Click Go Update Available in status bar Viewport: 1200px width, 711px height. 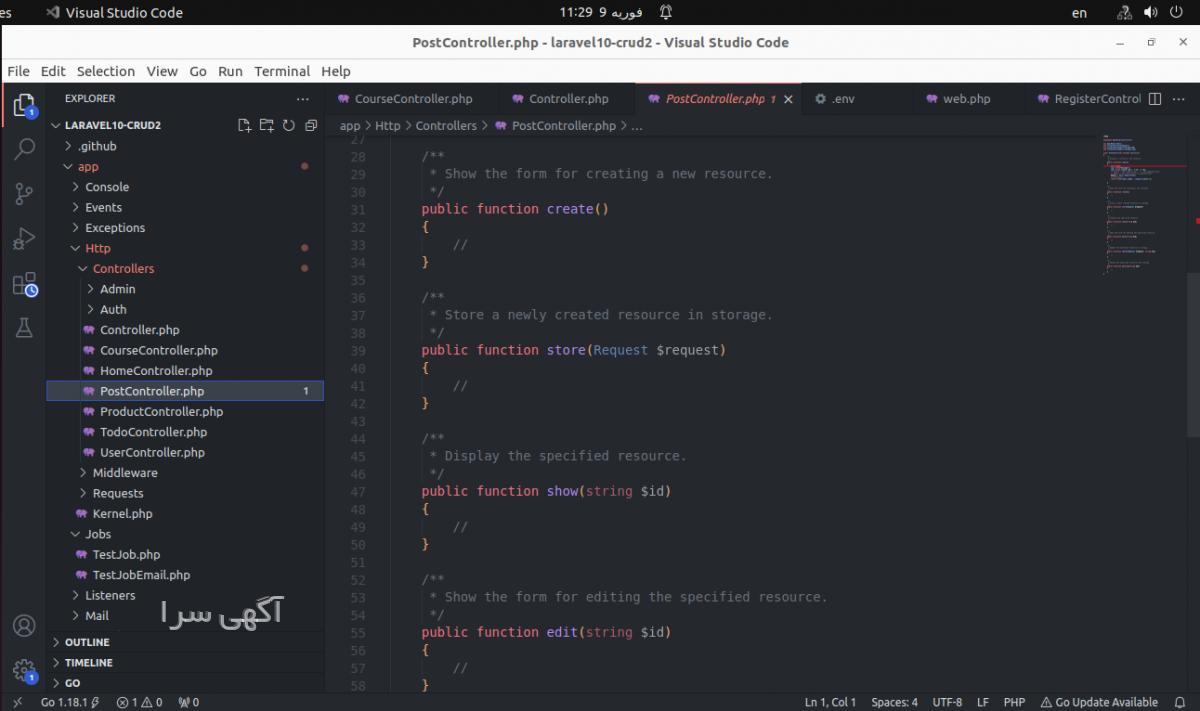click(1099, 702)
